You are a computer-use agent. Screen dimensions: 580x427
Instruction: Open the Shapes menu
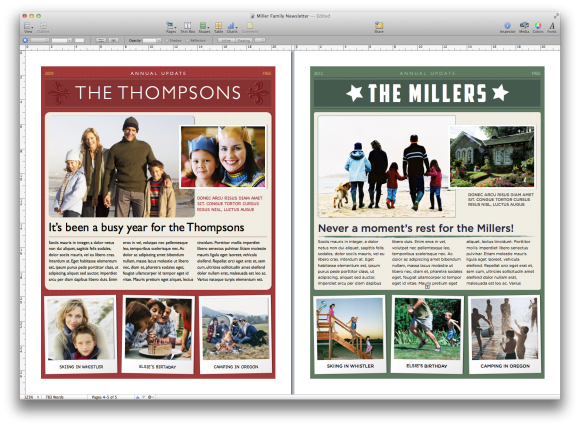[204, 26]
